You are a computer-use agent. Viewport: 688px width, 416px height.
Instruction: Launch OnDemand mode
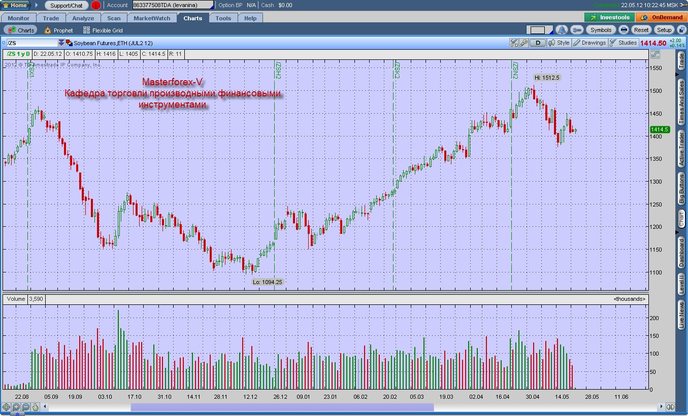661,18
